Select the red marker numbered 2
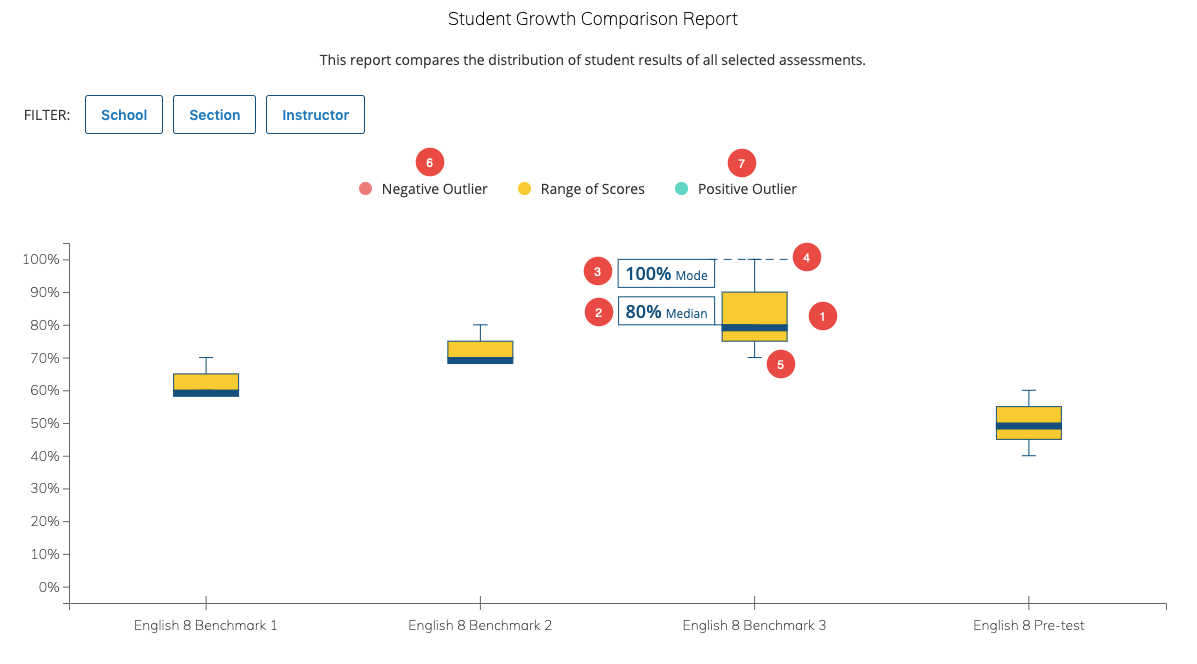This screenshot has height=664, width=1197. (x=597, y=312)
